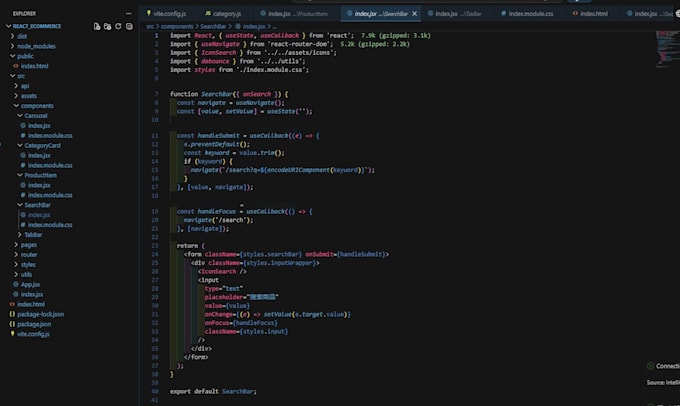Expand the api folder

tap(16, 86)
